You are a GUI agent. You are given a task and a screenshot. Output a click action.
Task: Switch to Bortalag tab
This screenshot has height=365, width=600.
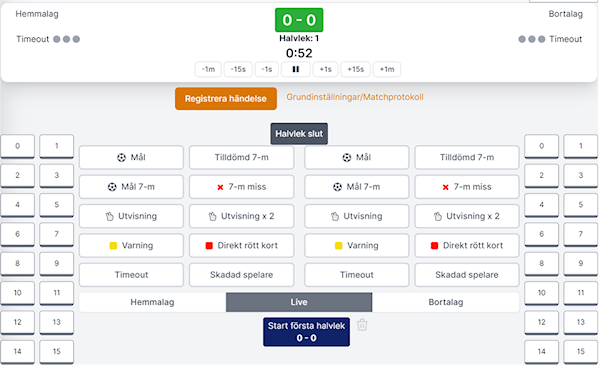[446, 302]
